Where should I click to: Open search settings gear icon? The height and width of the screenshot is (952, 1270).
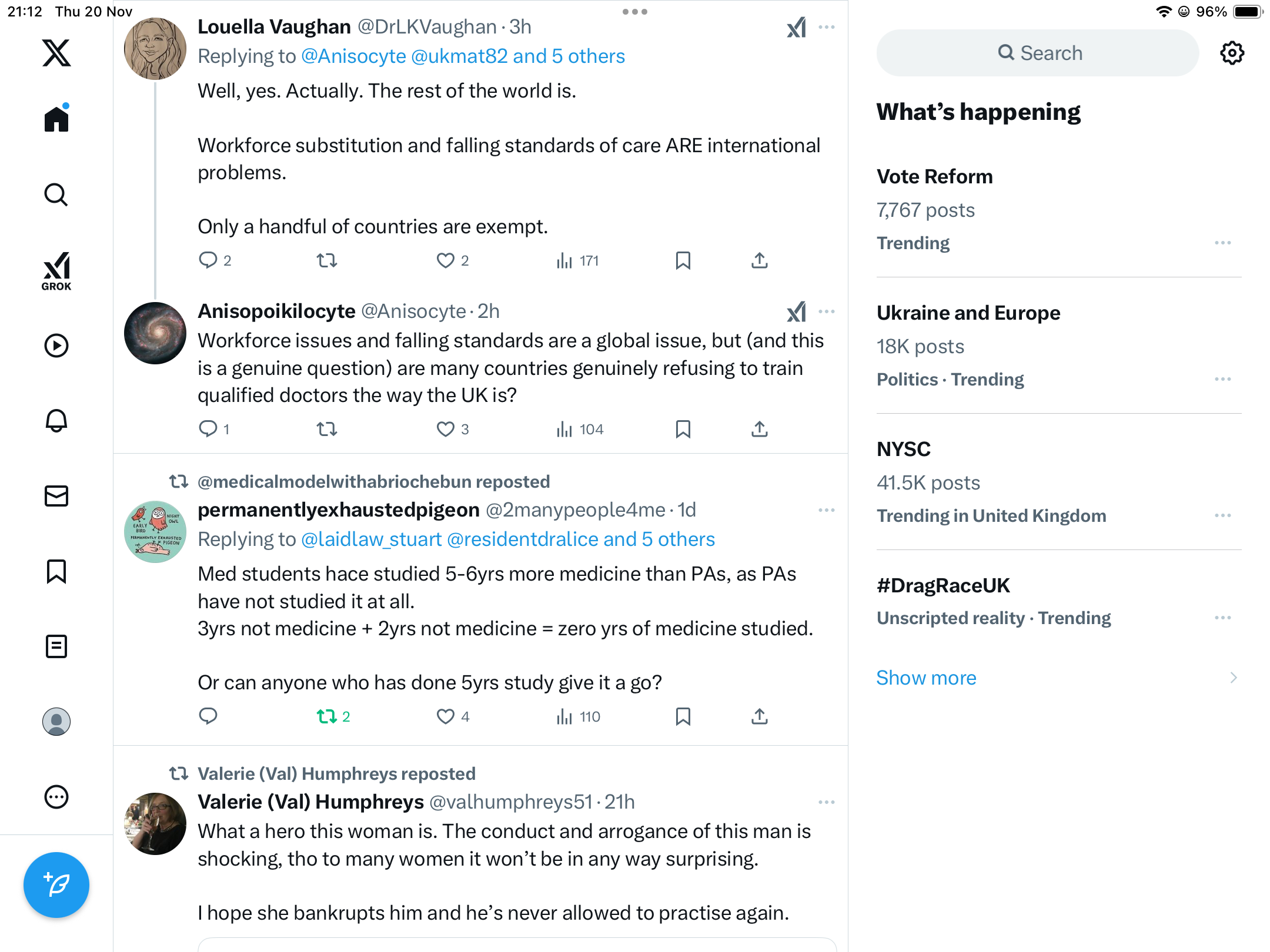1232,53
